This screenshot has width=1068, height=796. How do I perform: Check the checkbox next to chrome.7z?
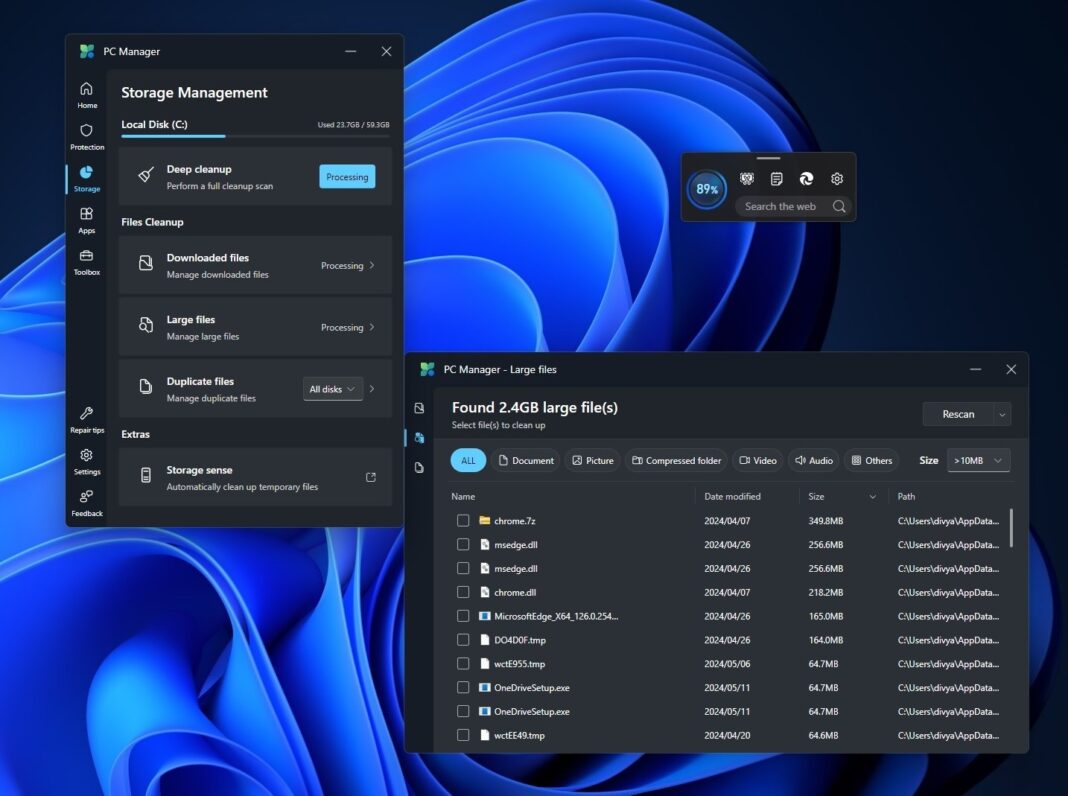coord(463,520)
